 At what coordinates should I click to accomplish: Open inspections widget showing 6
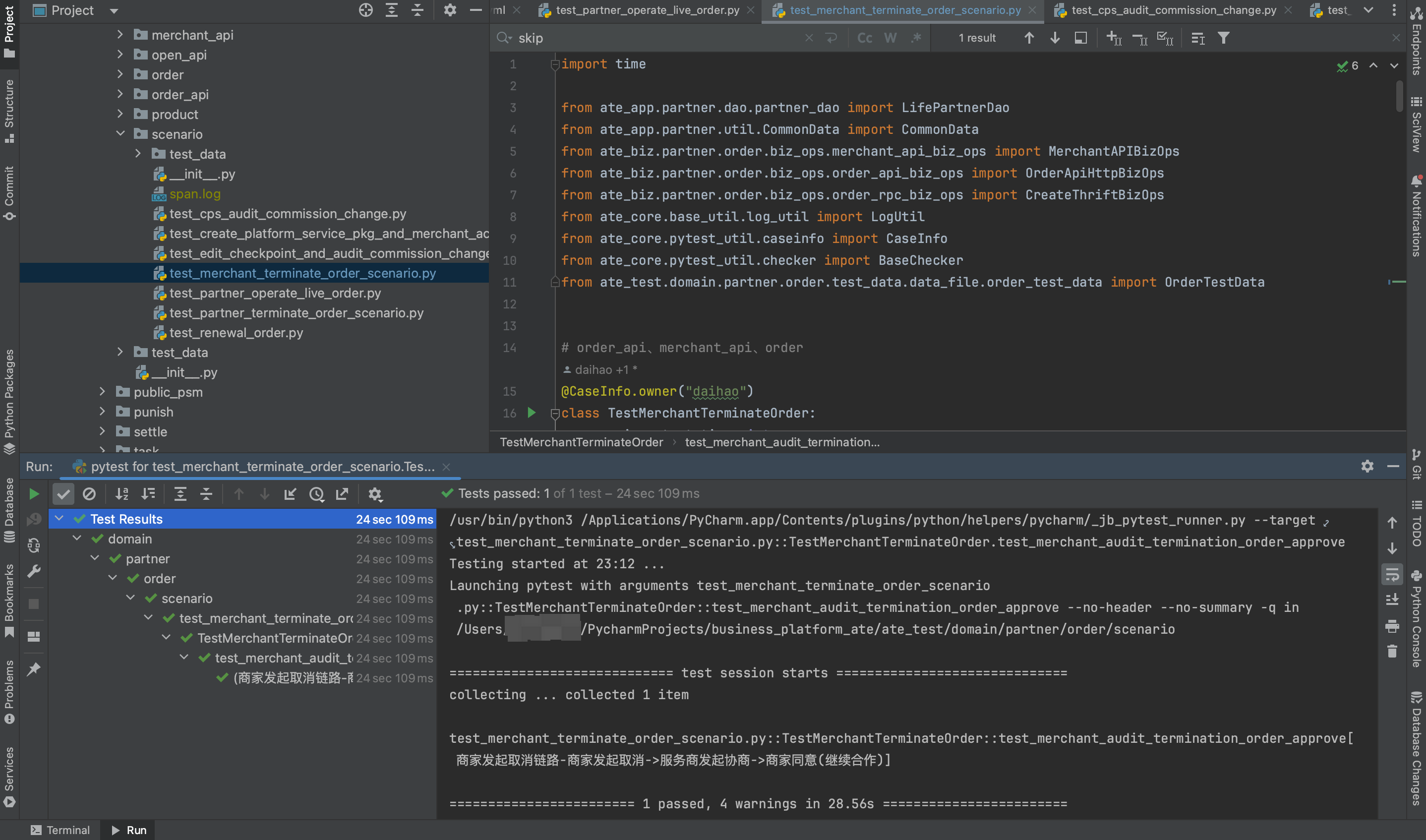(x=1347, y=65)
